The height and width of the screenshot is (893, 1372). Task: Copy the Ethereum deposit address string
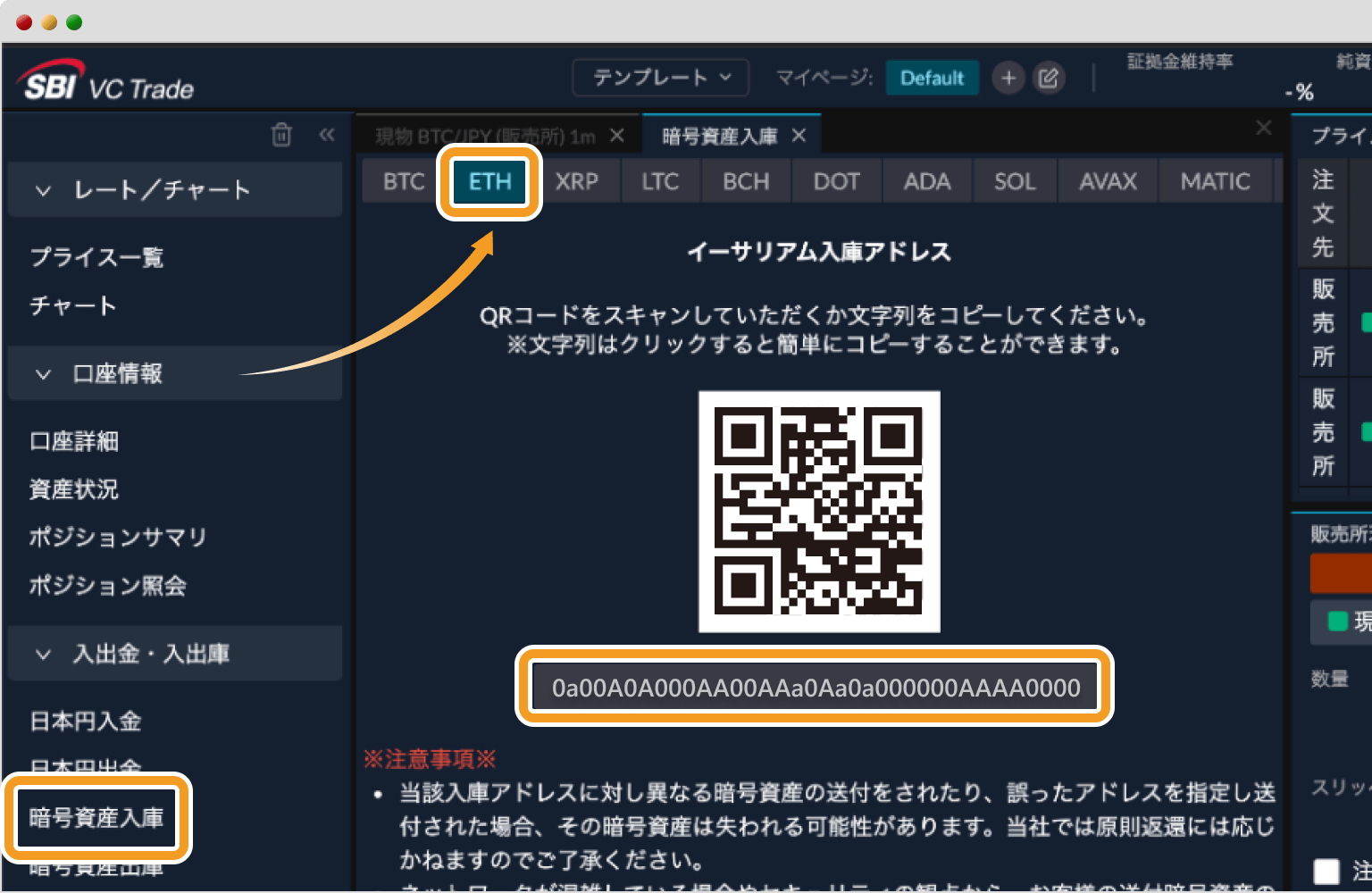tap(816, 687)
